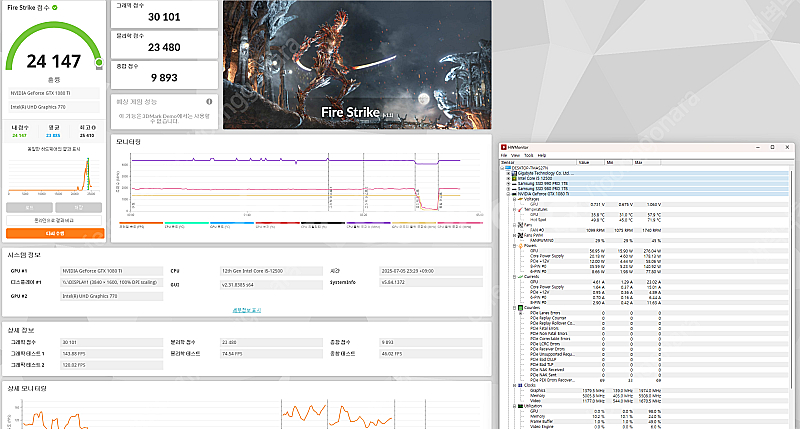Image resolution: width=800 pixels, height=429 pixels.
Task: Expand the Intel Core i5 12500 node
Action: [508, 179]
